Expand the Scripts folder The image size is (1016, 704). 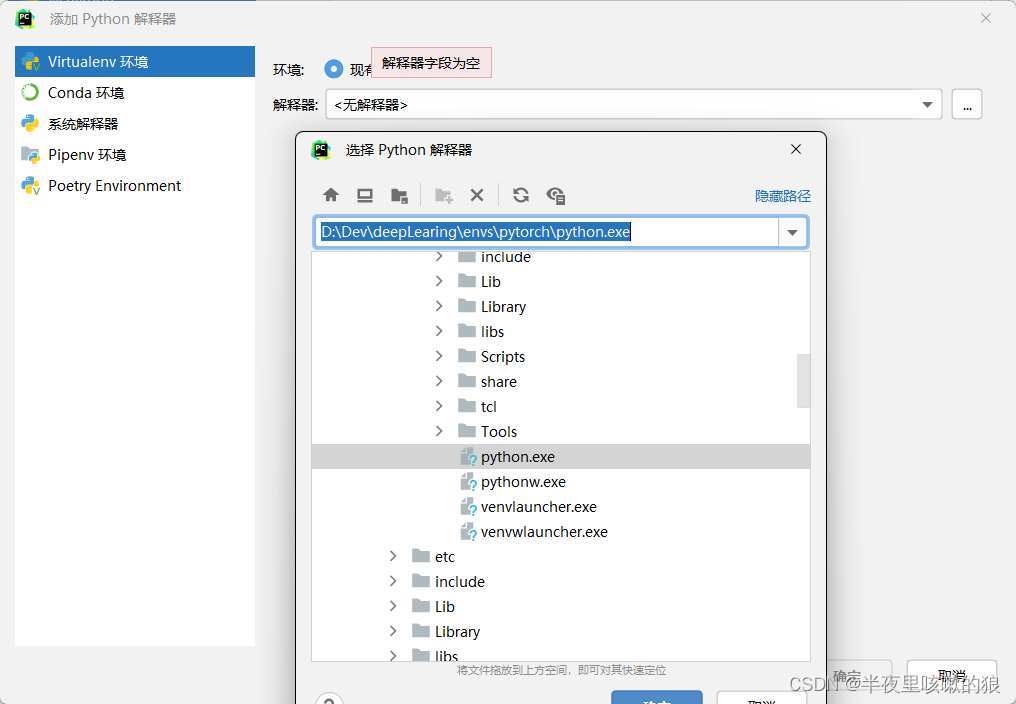(x=439, y=356)
